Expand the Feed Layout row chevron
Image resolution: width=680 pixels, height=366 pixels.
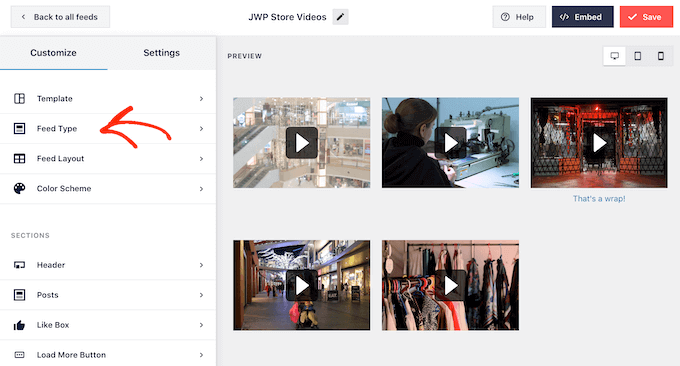tap(201, 159)
